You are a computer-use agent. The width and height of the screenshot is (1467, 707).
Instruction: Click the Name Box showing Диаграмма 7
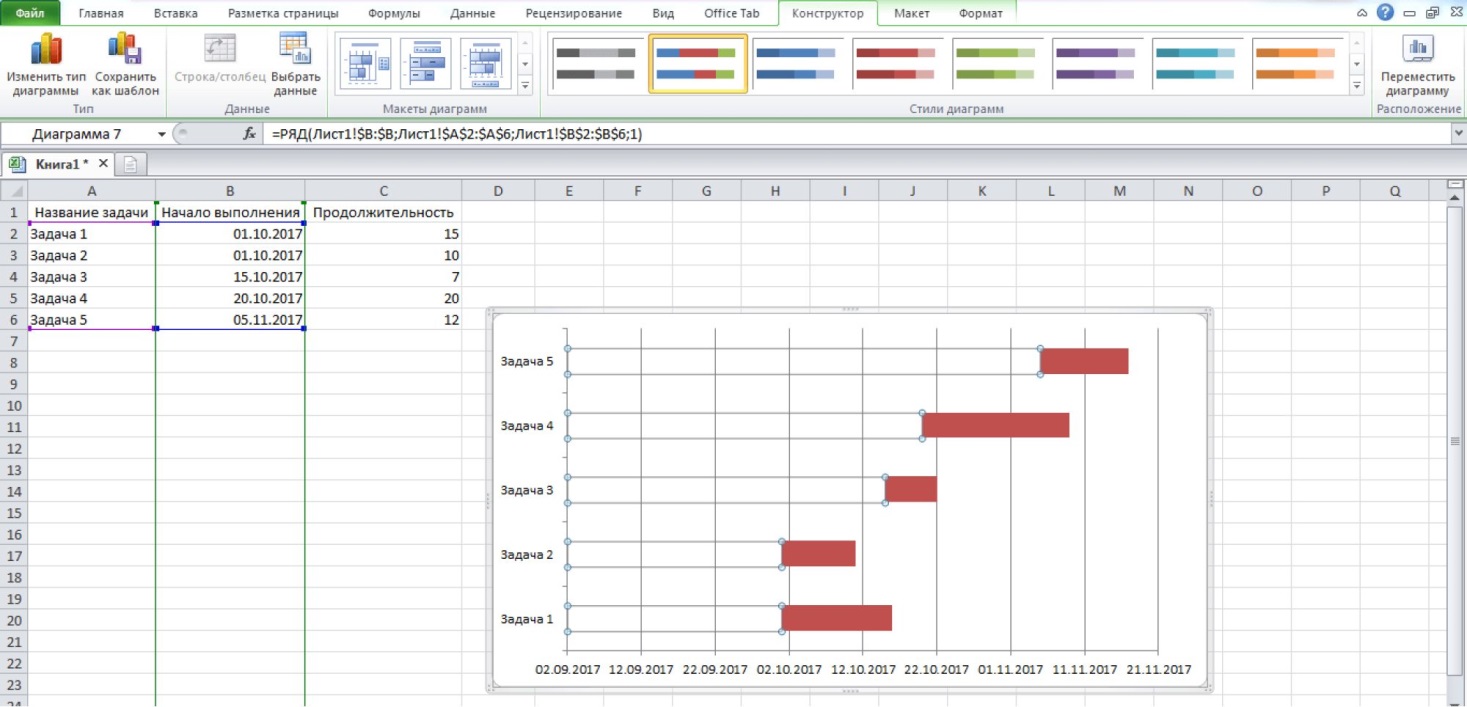pos(77,134)
